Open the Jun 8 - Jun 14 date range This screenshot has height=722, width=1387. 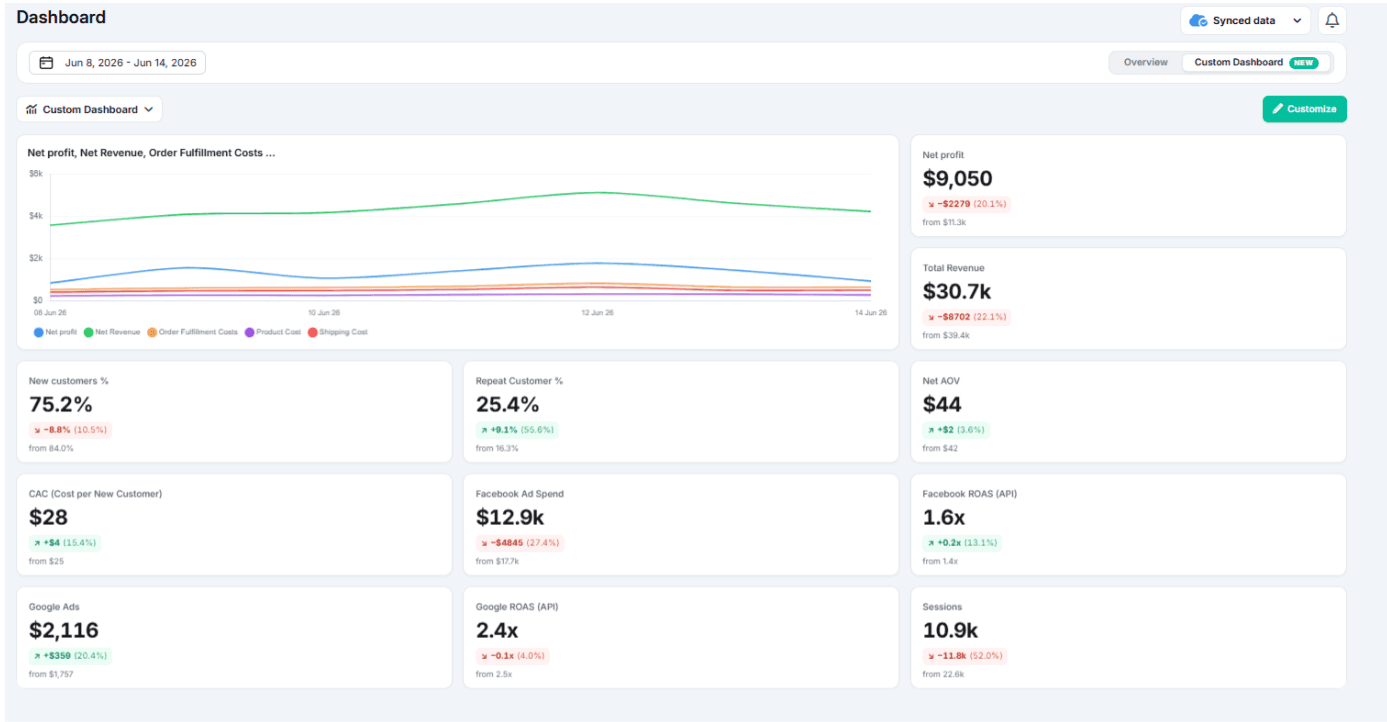click(x=117, y=62)
